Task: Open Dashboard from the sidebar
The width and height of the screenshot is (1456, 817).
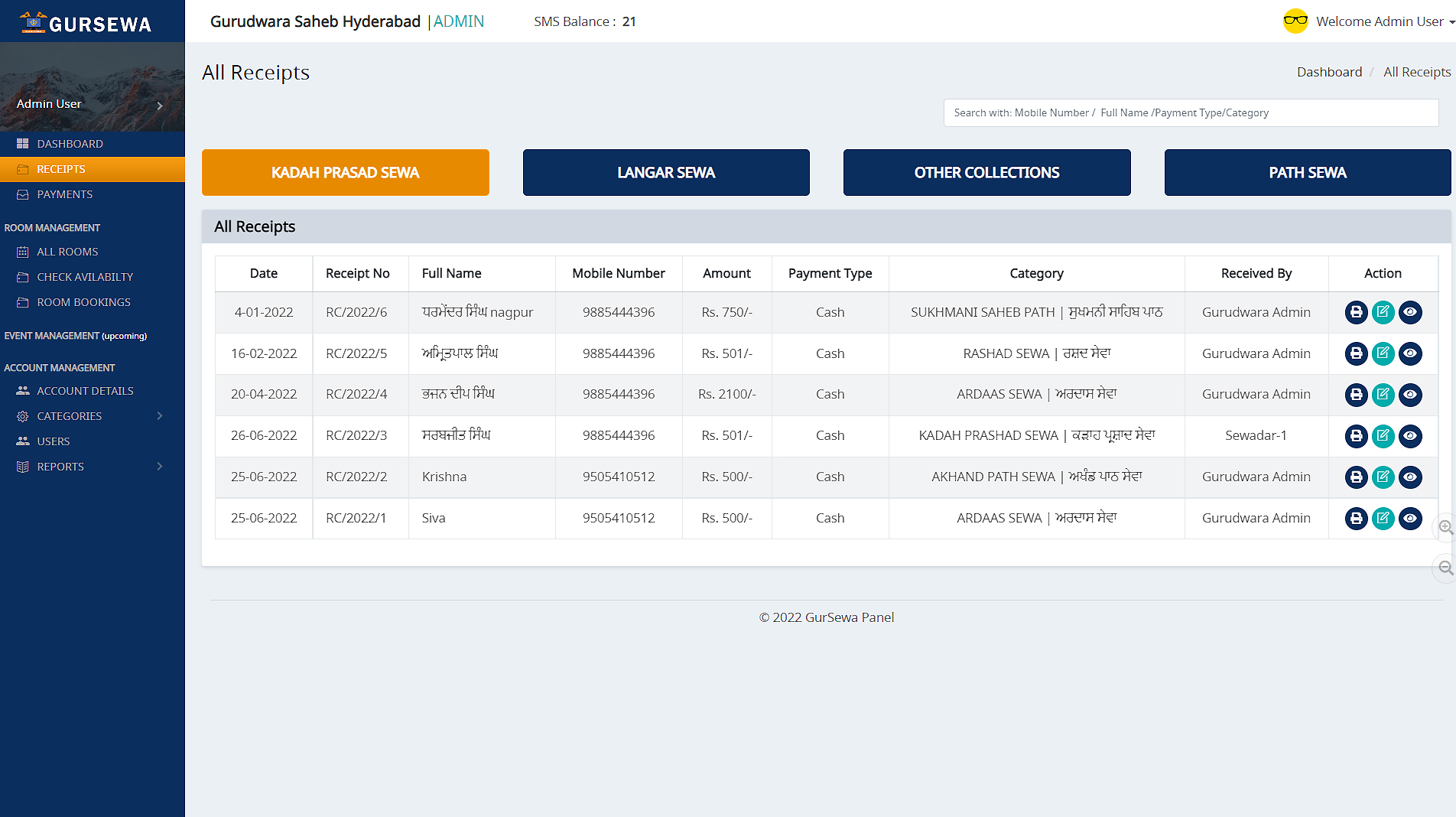Action: (x=70, y=144)
